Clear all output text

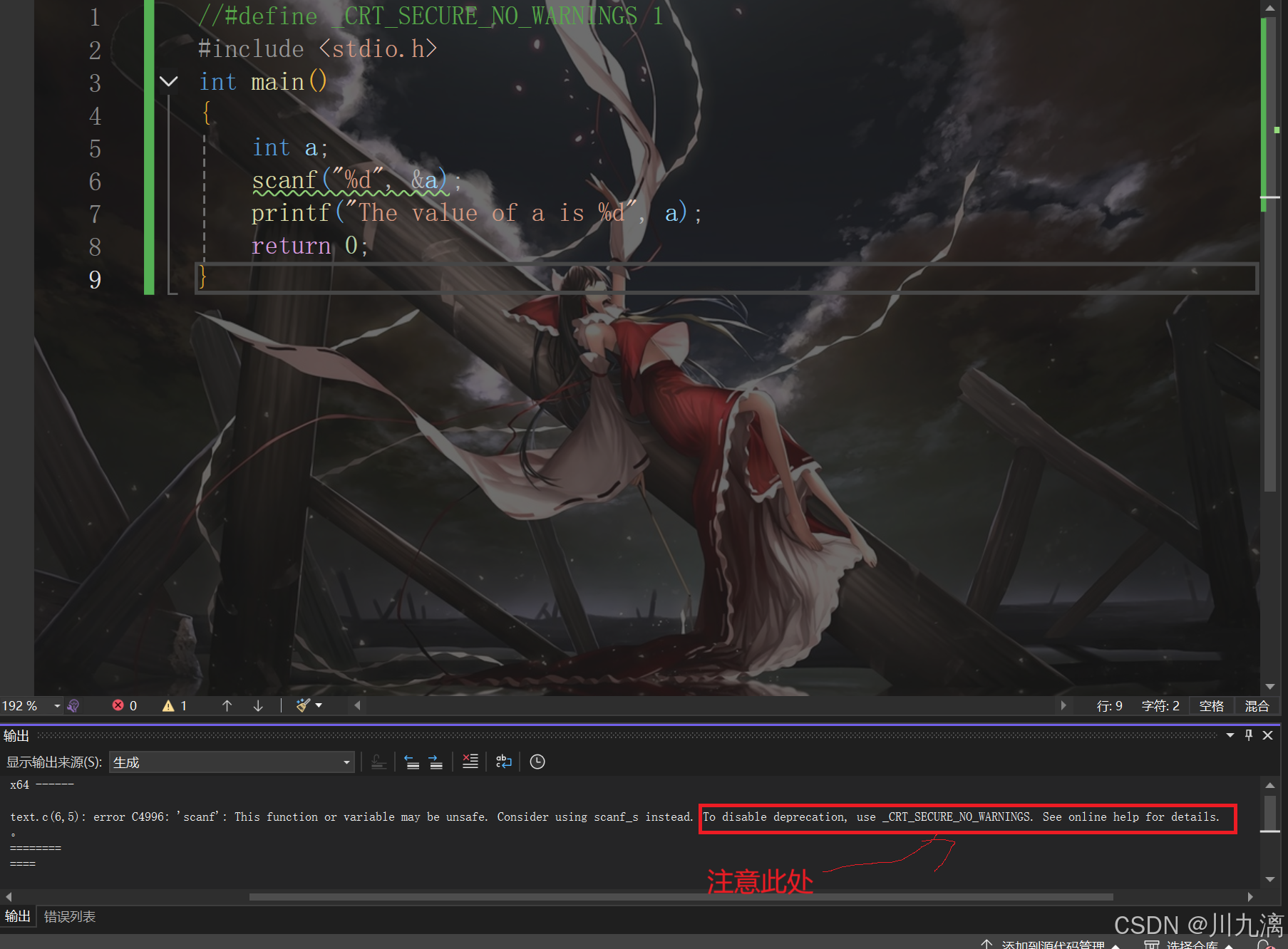pos(470,762)
